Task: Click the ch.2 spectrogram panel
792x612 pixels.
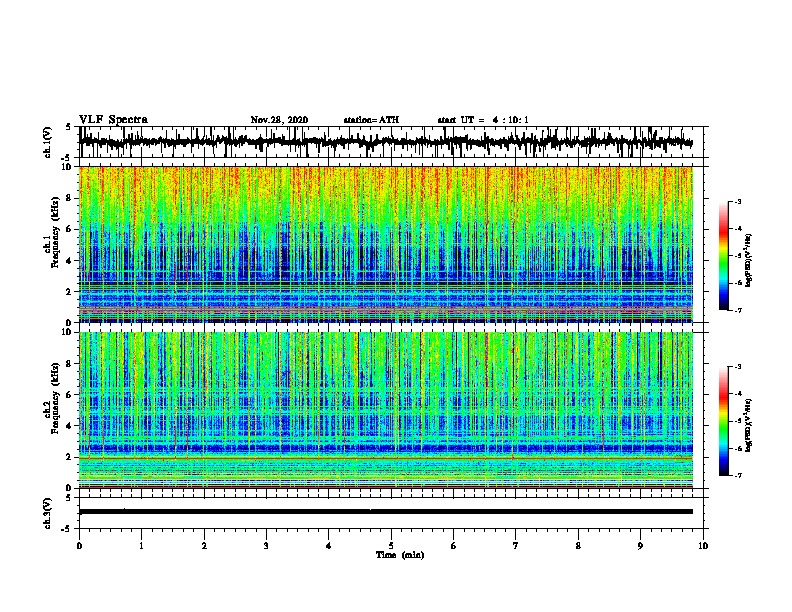Action: (x=386, y=410)
